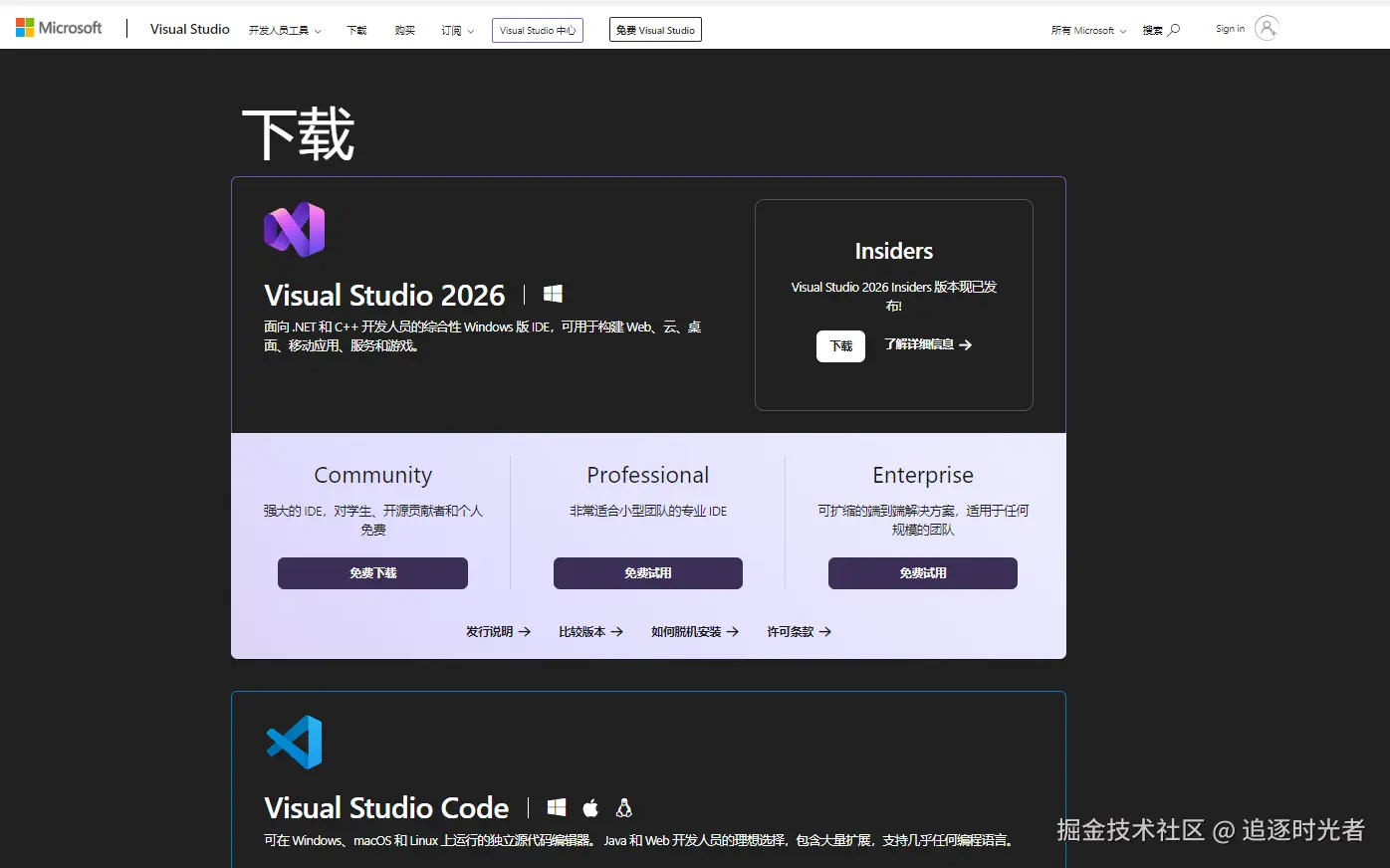
Task: Click the Sign in account avatar icon
Action: point(1267,28)
